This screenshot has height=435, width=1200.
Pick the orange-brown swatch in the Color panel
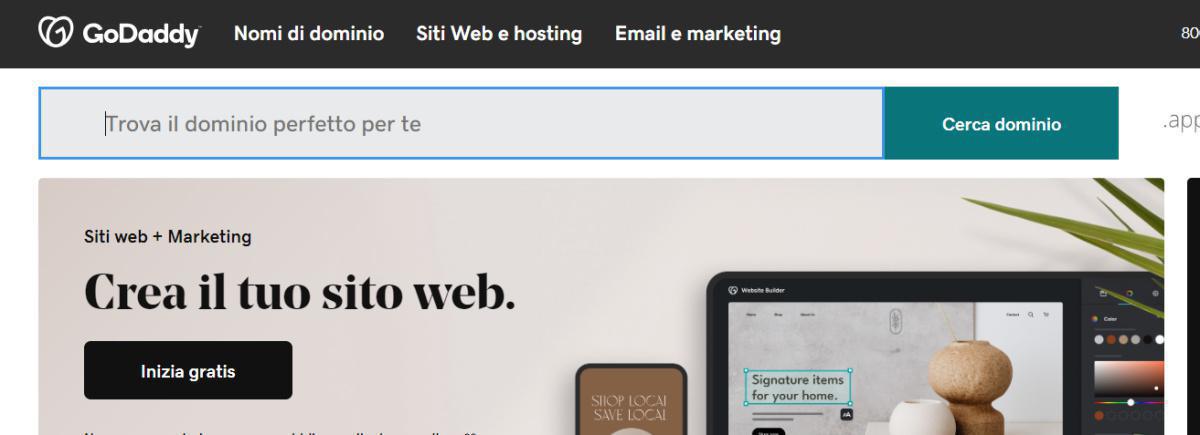1111,339
